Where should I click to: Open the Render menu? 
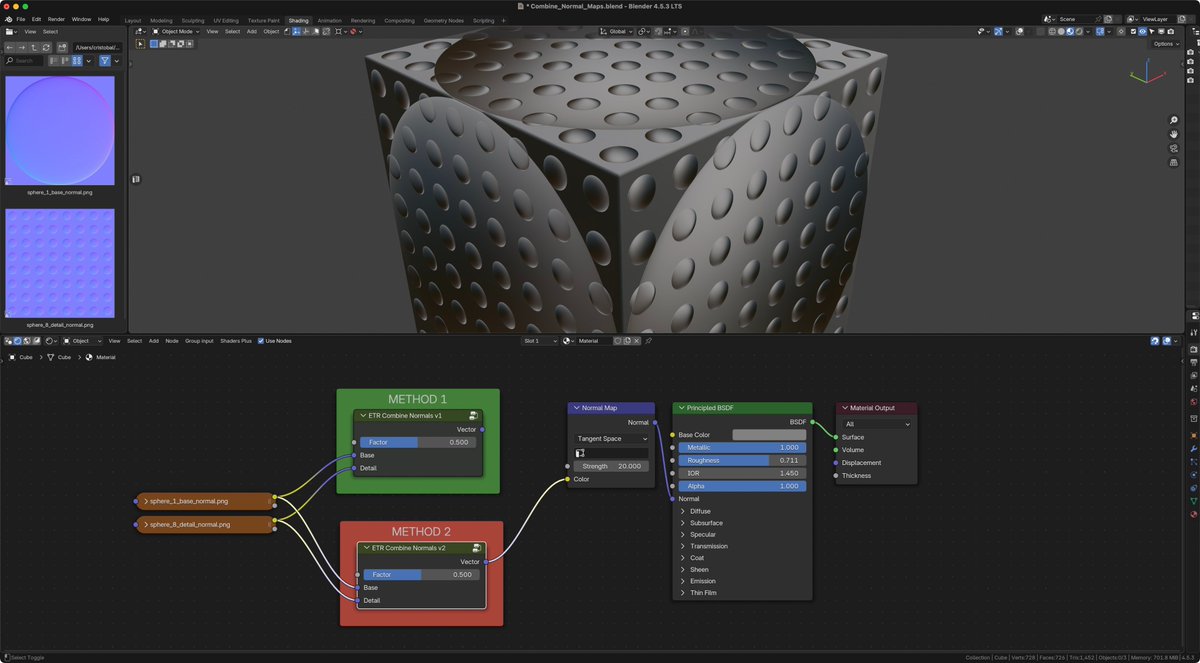[x=56, y=19]
